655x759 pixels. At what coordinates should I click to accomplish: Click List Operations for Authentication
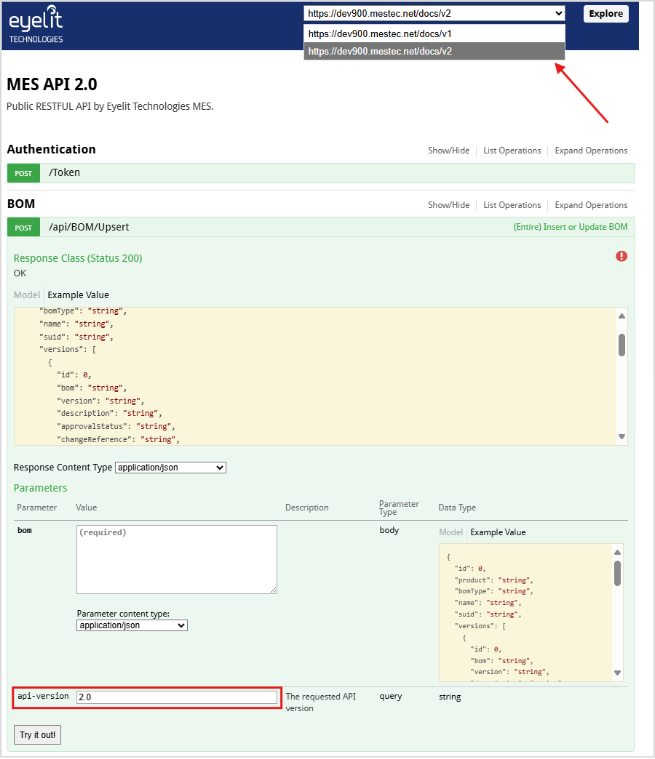[512, 151]
